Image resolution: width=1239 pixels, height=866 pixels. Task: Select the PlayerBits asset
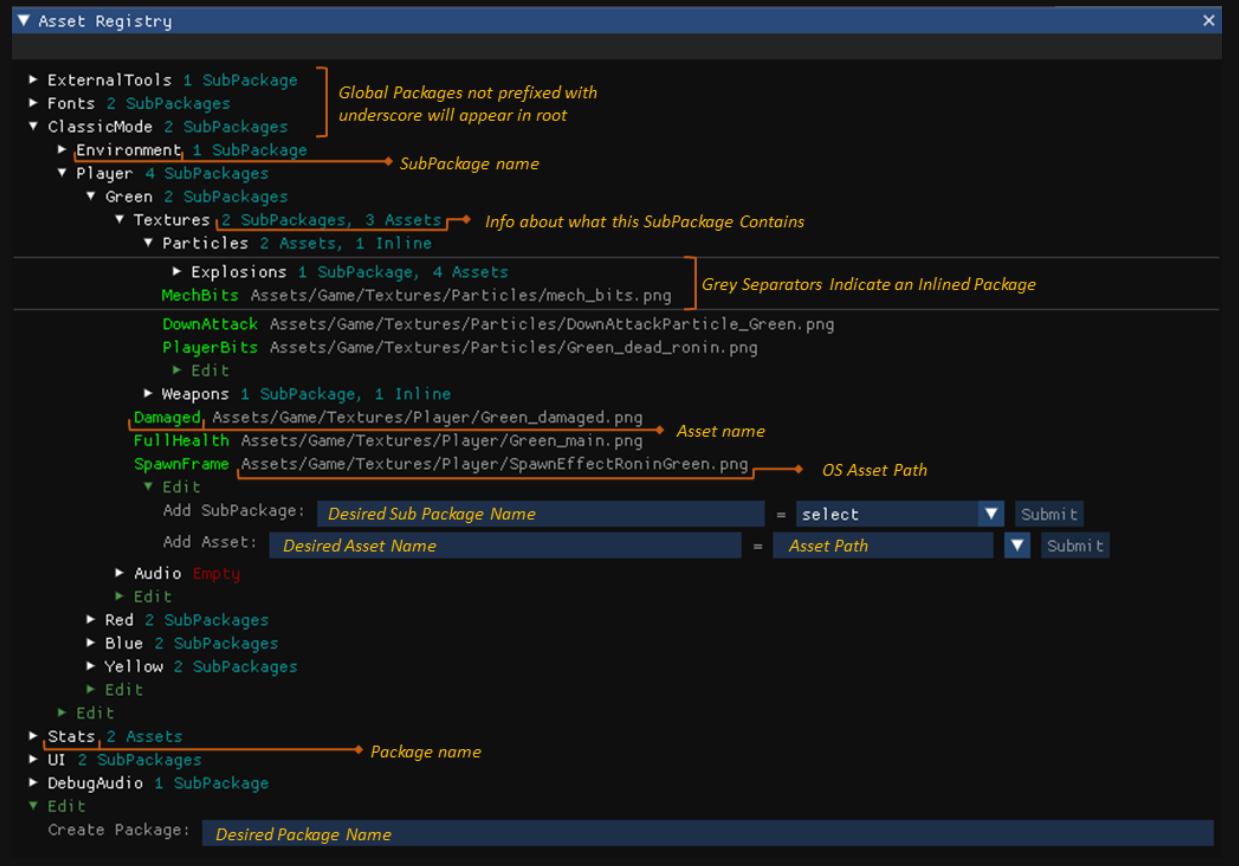coord(210,347)
